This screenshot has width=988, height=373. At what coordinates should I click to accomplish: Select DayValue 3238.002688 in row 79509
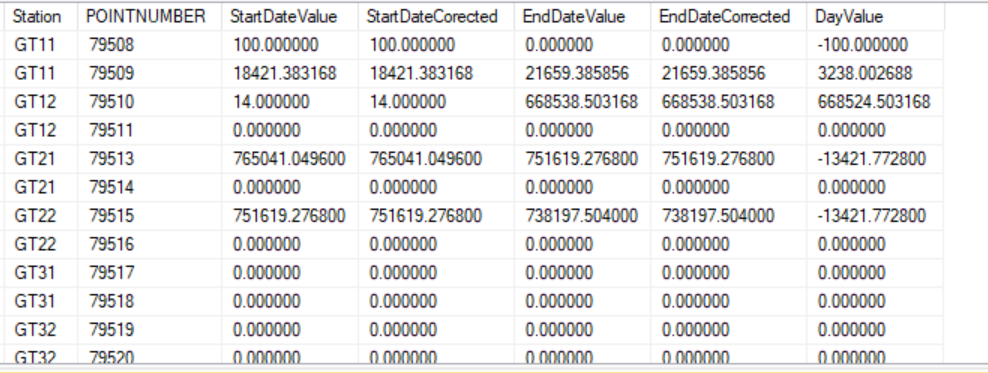point(876,73)
